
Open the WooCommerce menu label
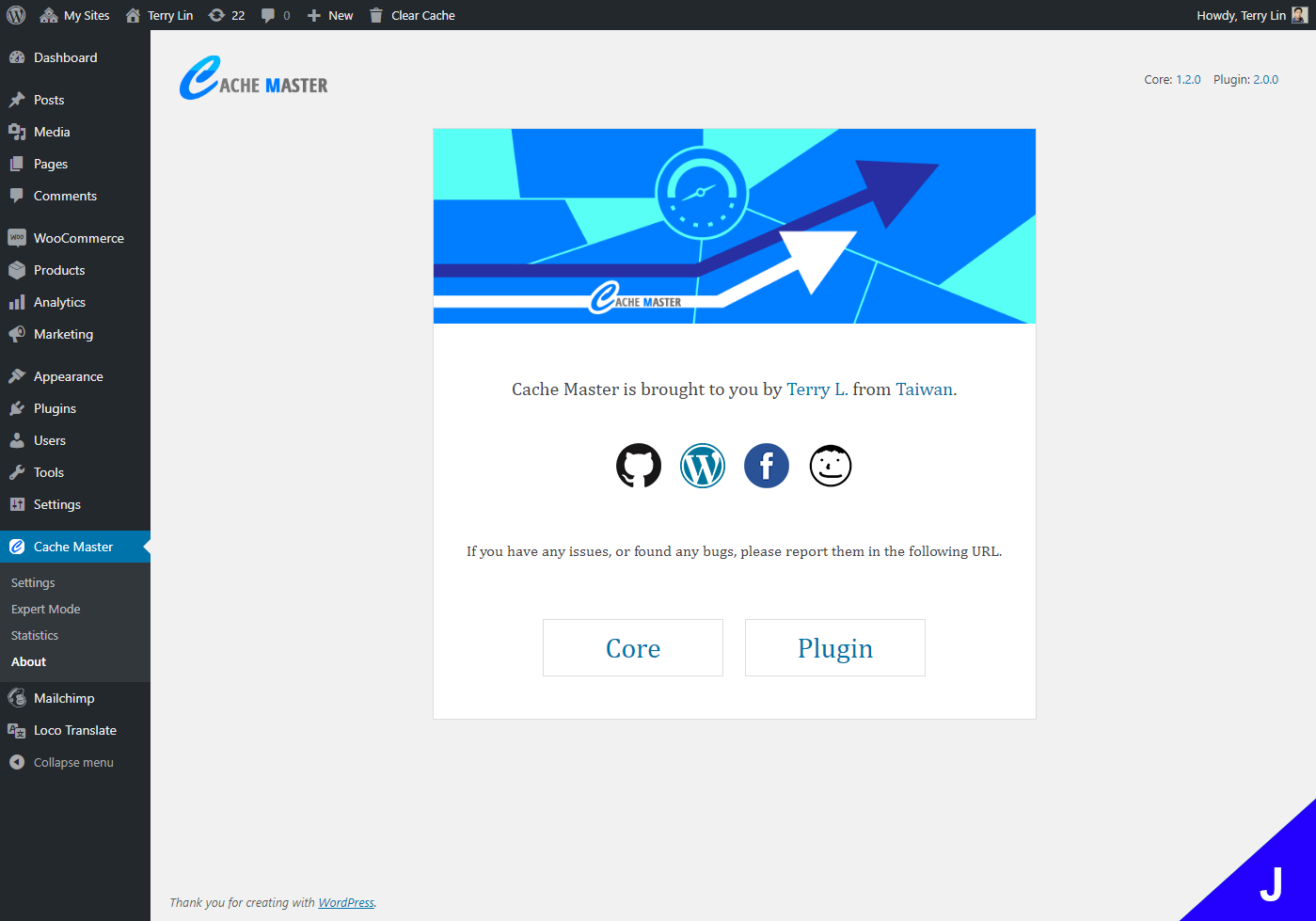(79, 238)
